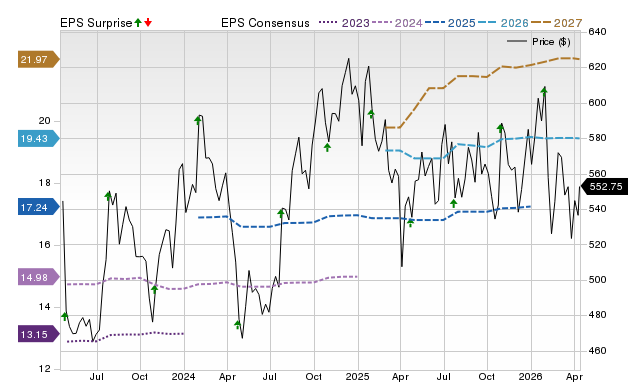This screenshot has width=640, height=382.
Task: Click the 13.15 EPS value tag
Action: (38, 334)
